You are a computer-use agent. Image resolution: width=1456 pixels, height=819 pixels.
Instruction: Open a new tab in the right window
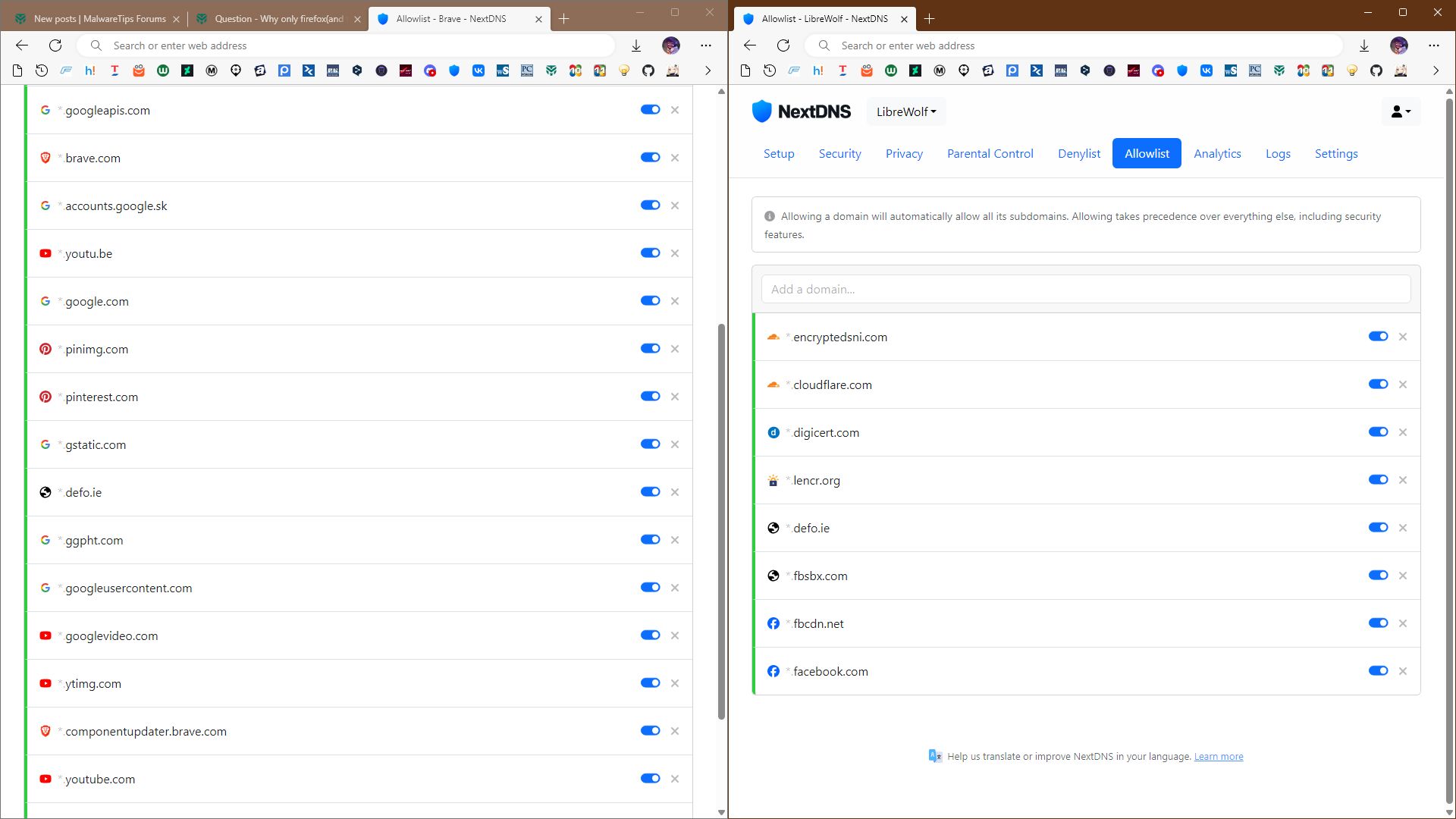point(929,19)
